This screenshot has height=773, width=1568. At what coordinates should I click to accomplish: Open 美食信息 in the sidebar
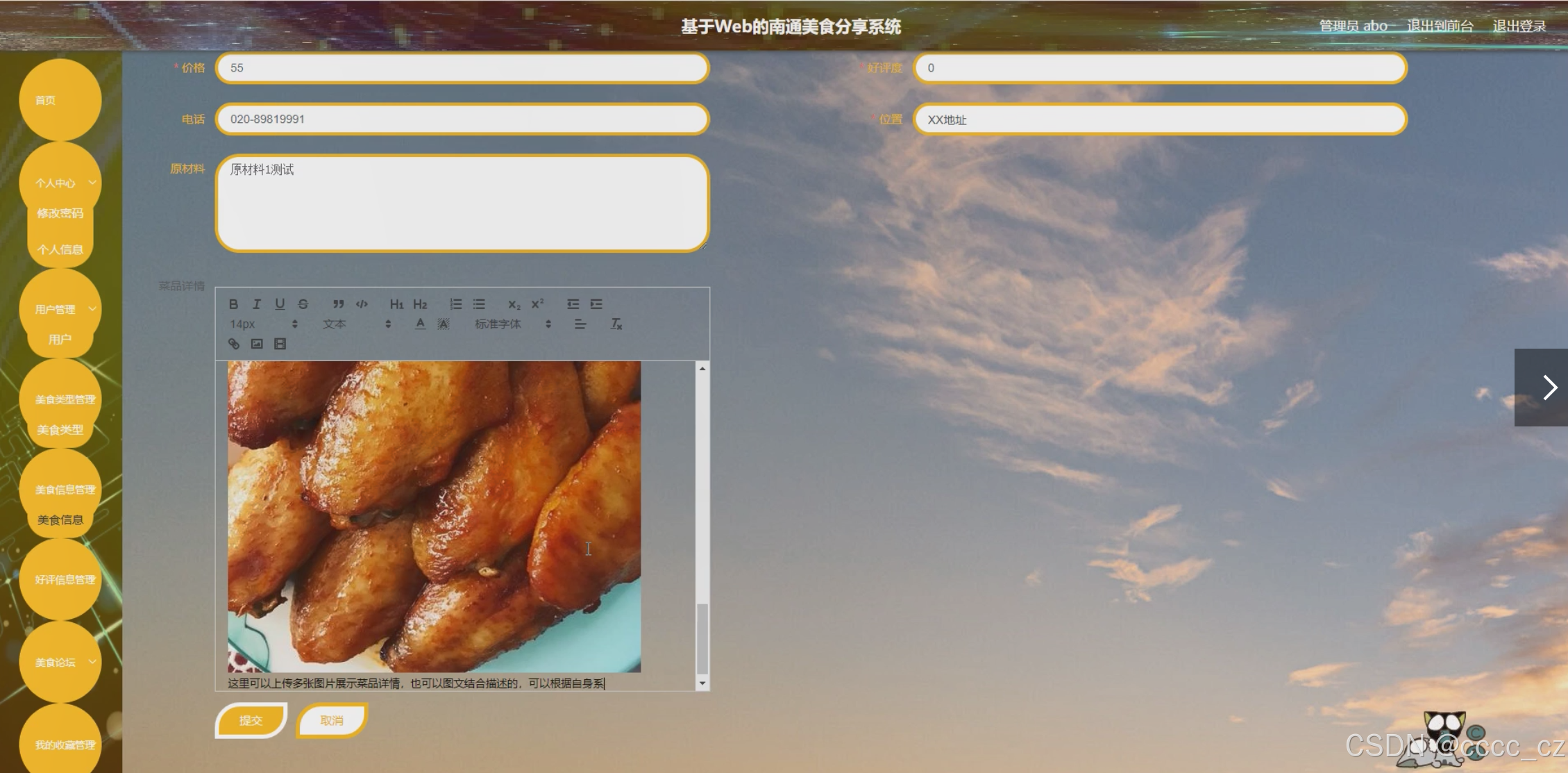point(60,520)
